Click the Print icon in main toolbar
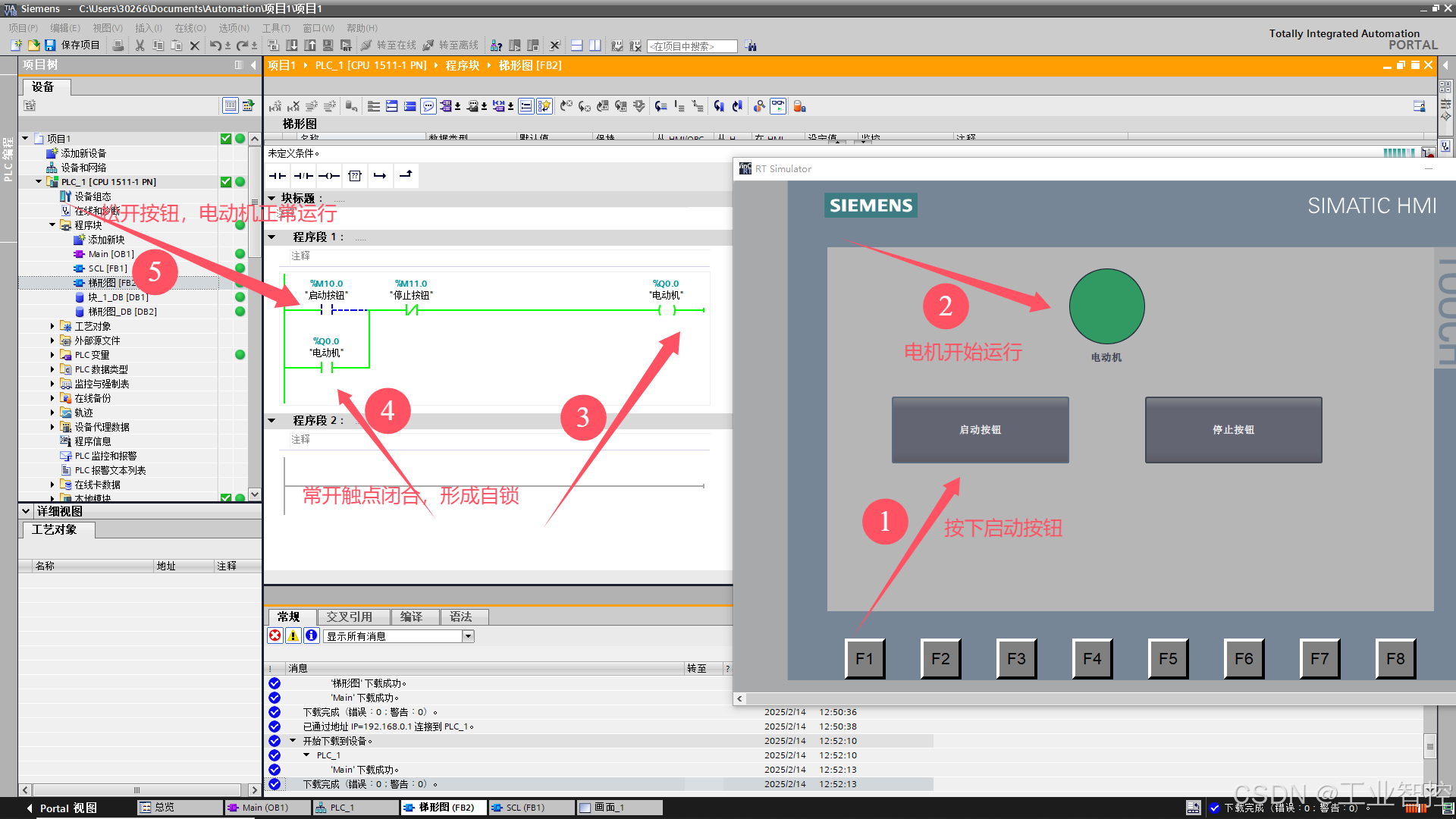The image size is (1456, 819). (x=118, y=45)
